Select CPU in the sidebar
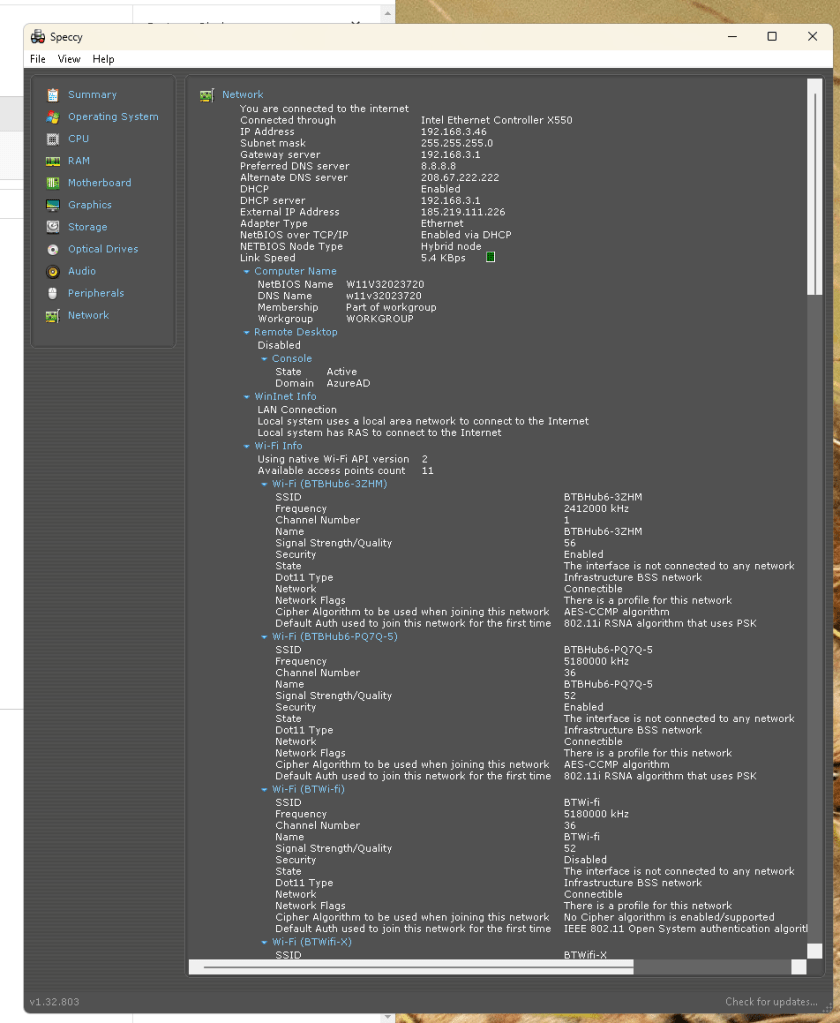Screen dimensions: 840x1023 click(x=78, y=139)
